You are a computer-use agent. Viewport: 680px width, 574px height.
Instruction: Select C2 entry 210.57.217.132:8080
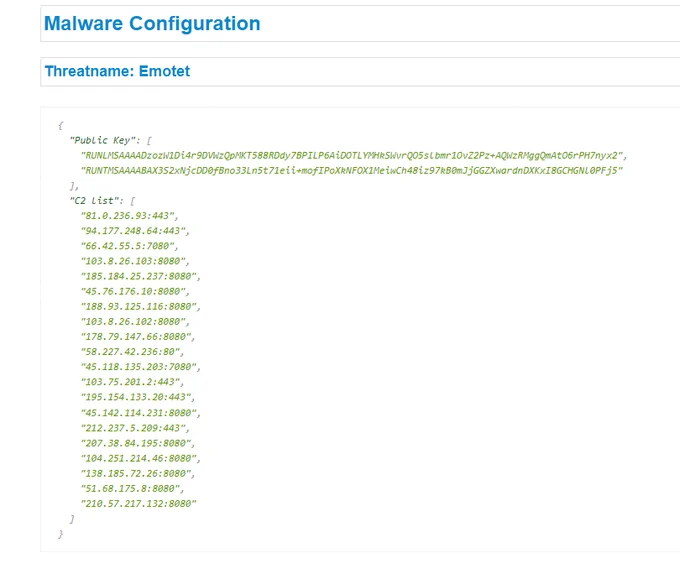click(138, 504)
